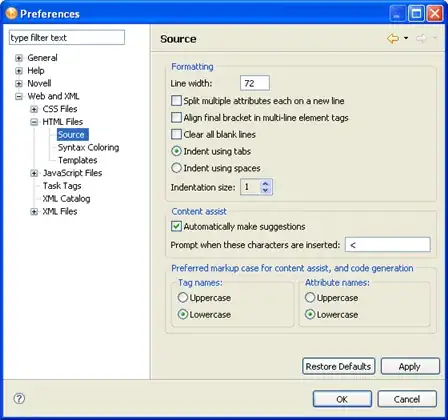
Task: Increase indentation size with up spinner
Action: [x=265, y=183]
